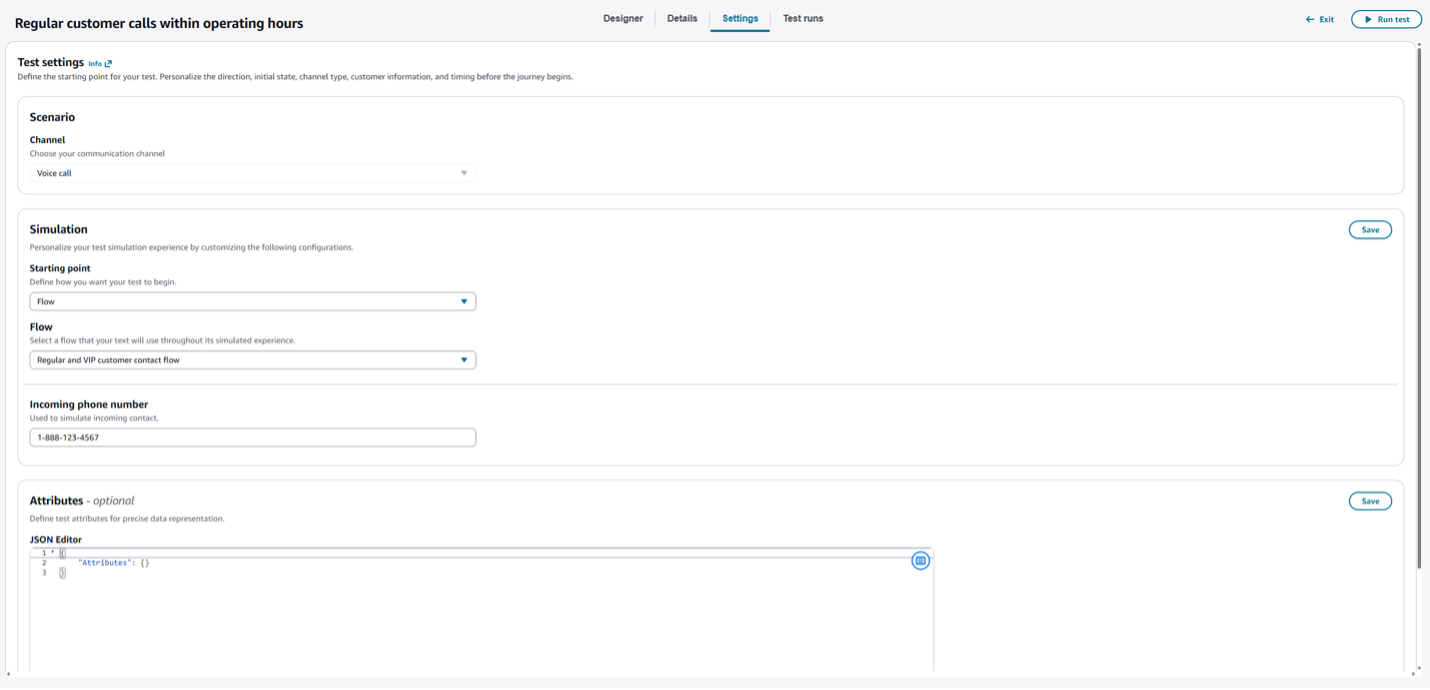1430x690 pixels.
Task: Collapse line 1 fold arrow in JSON Editor
Action: click(x=52, y=552)
